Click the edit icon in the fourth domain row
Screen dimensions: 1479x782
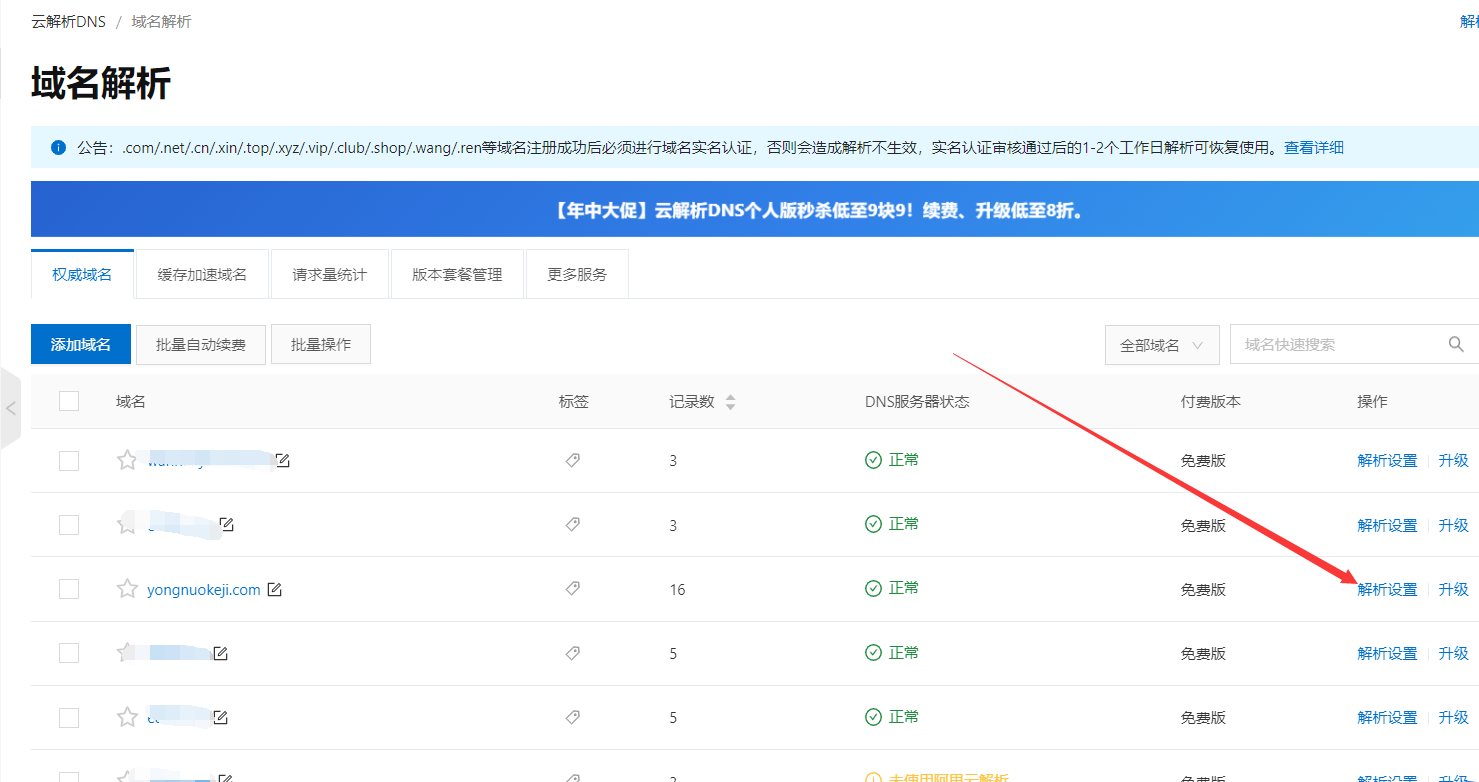220,653
